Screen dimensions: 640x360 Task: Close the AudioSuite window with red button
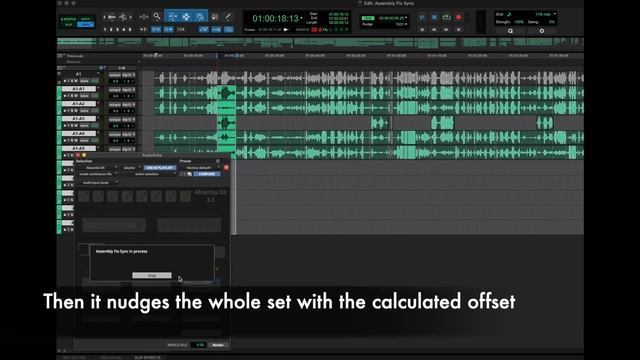pos(78,156)
